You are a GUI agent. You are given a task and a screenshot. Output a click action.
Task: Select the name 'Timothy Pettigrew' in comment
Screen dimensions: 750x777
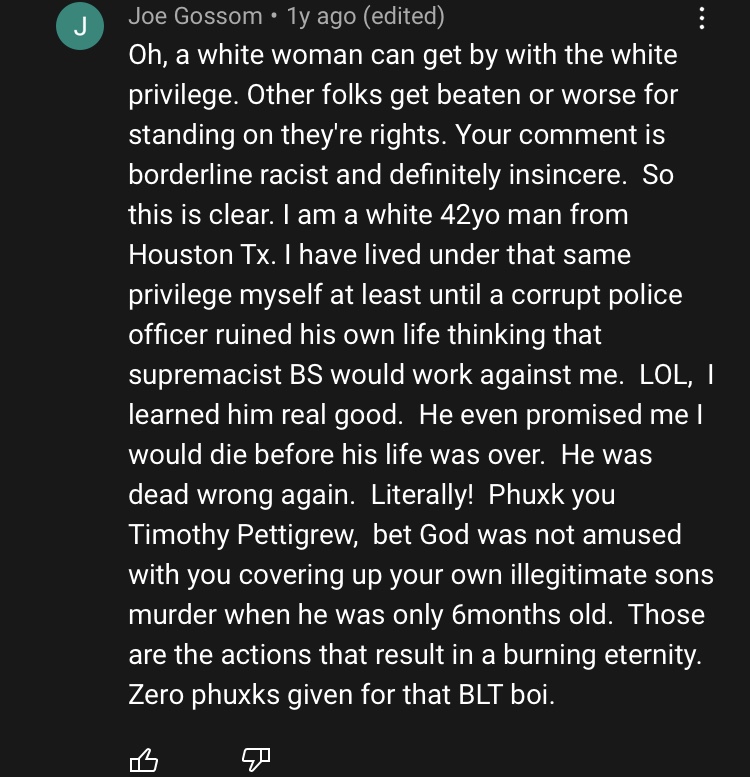(243, 535)
